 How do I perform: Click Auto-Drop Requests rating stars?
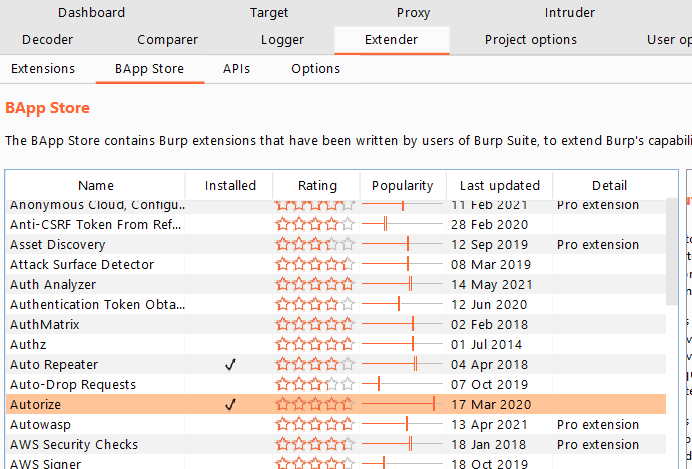click(x=316, y=385)
